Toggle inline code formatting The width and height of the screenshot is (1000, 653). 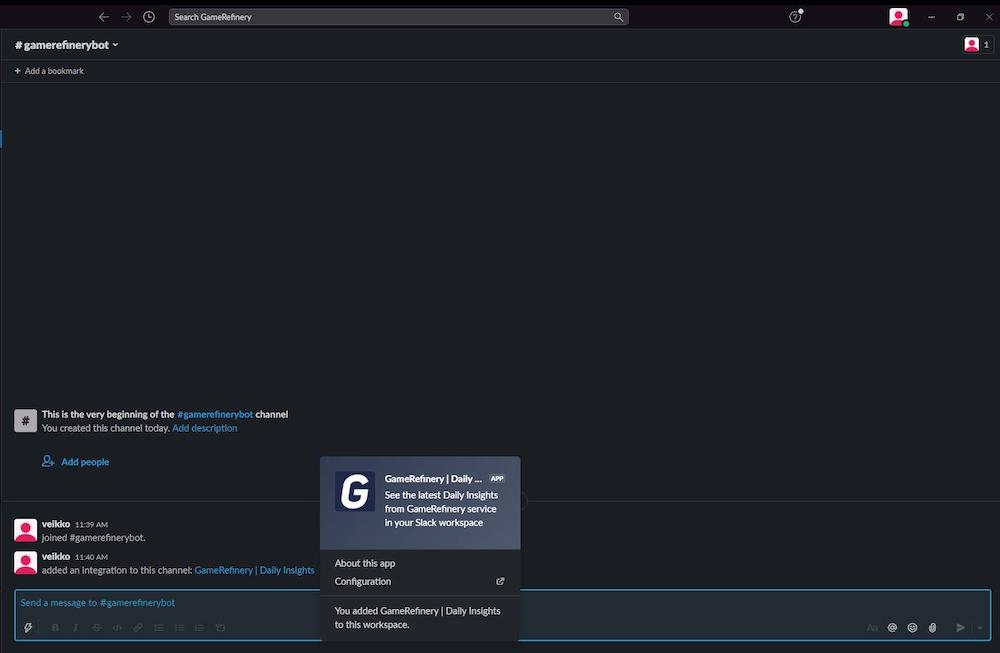(117, 627)
